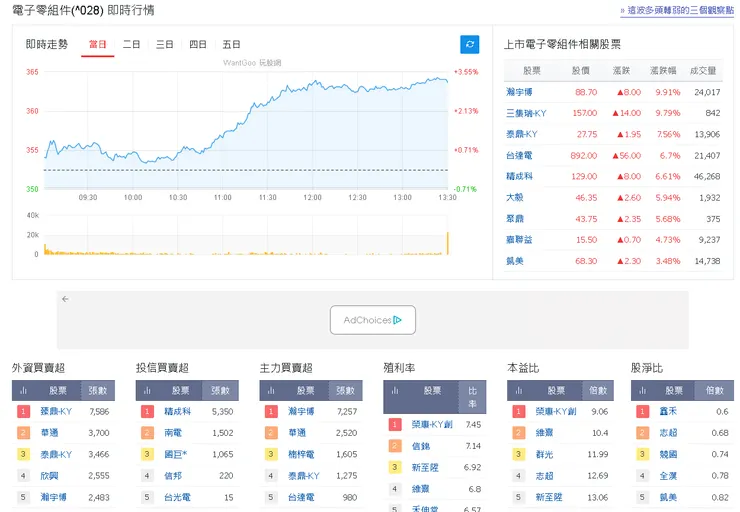Switch to the 二日 chart tab
Viewport: 740px width, 512px height.
coord(131,44)
